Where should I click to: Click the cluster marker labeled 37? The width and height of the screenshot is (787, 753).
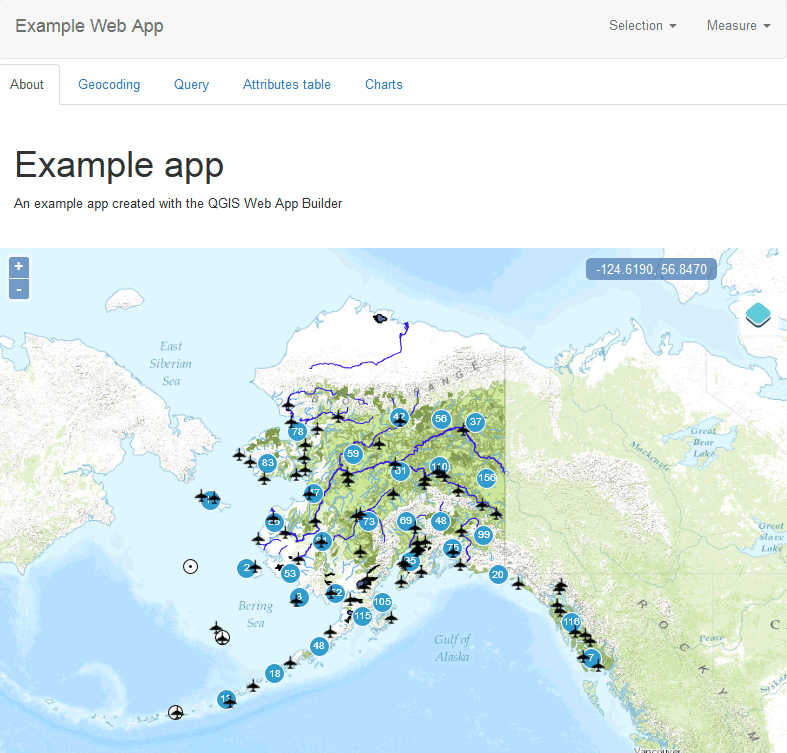tap(476, 422)
